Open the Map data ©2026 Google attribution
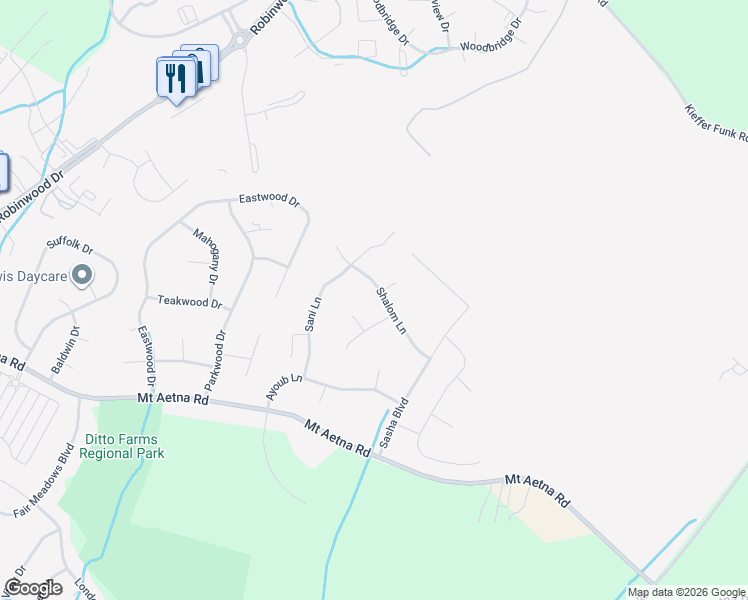This screenshot has height=600, width=748. click(686, 592)
